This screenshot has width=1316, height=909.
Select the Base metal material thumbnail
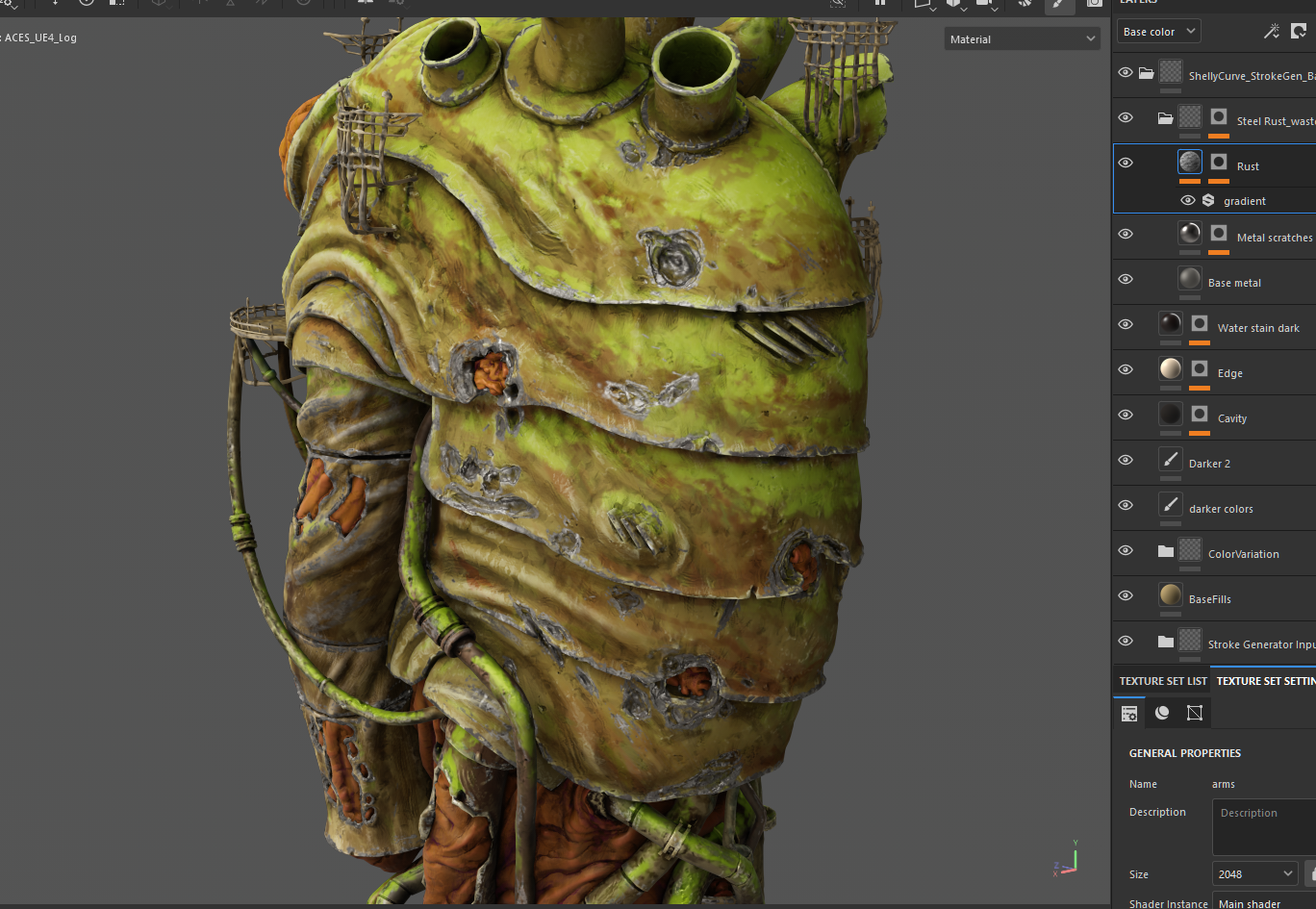[1190, 278]
